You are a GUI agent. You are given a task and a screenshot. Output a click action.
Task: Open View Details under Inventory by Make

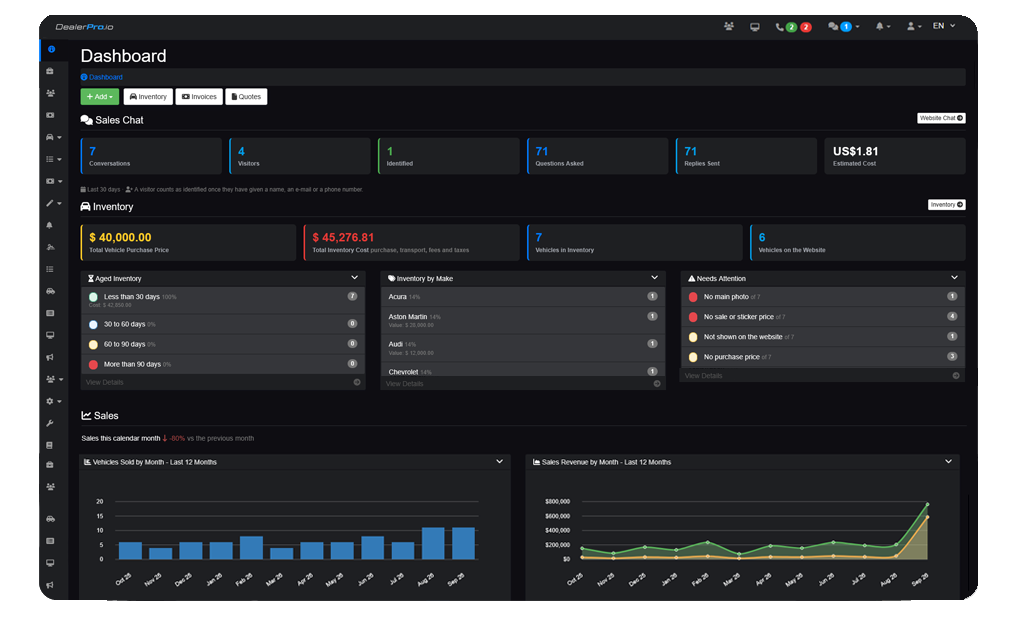pos(404,384)
